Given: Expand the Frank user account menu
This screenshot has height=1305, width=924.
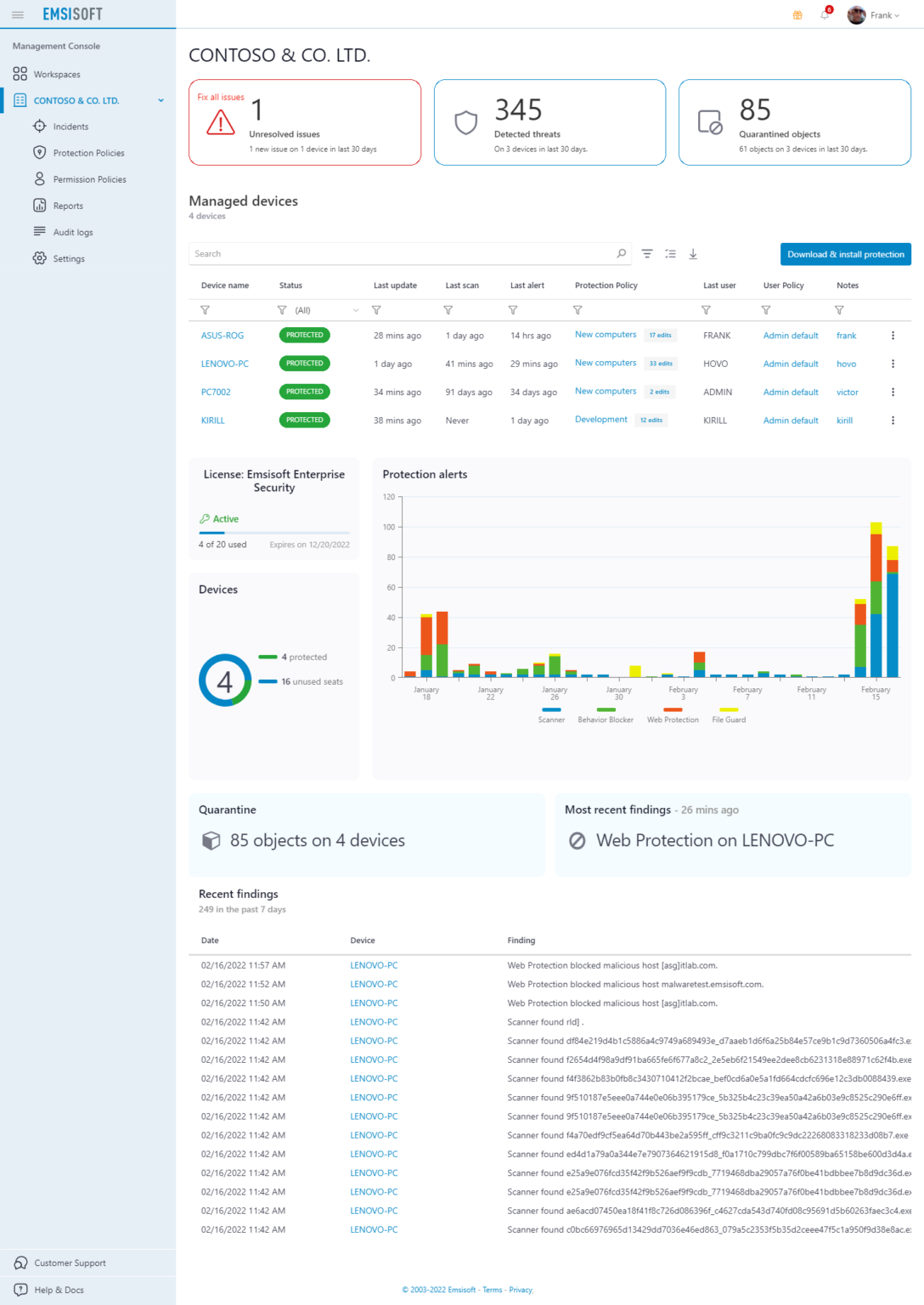Looking at the screenshot, I should point(878,14).
